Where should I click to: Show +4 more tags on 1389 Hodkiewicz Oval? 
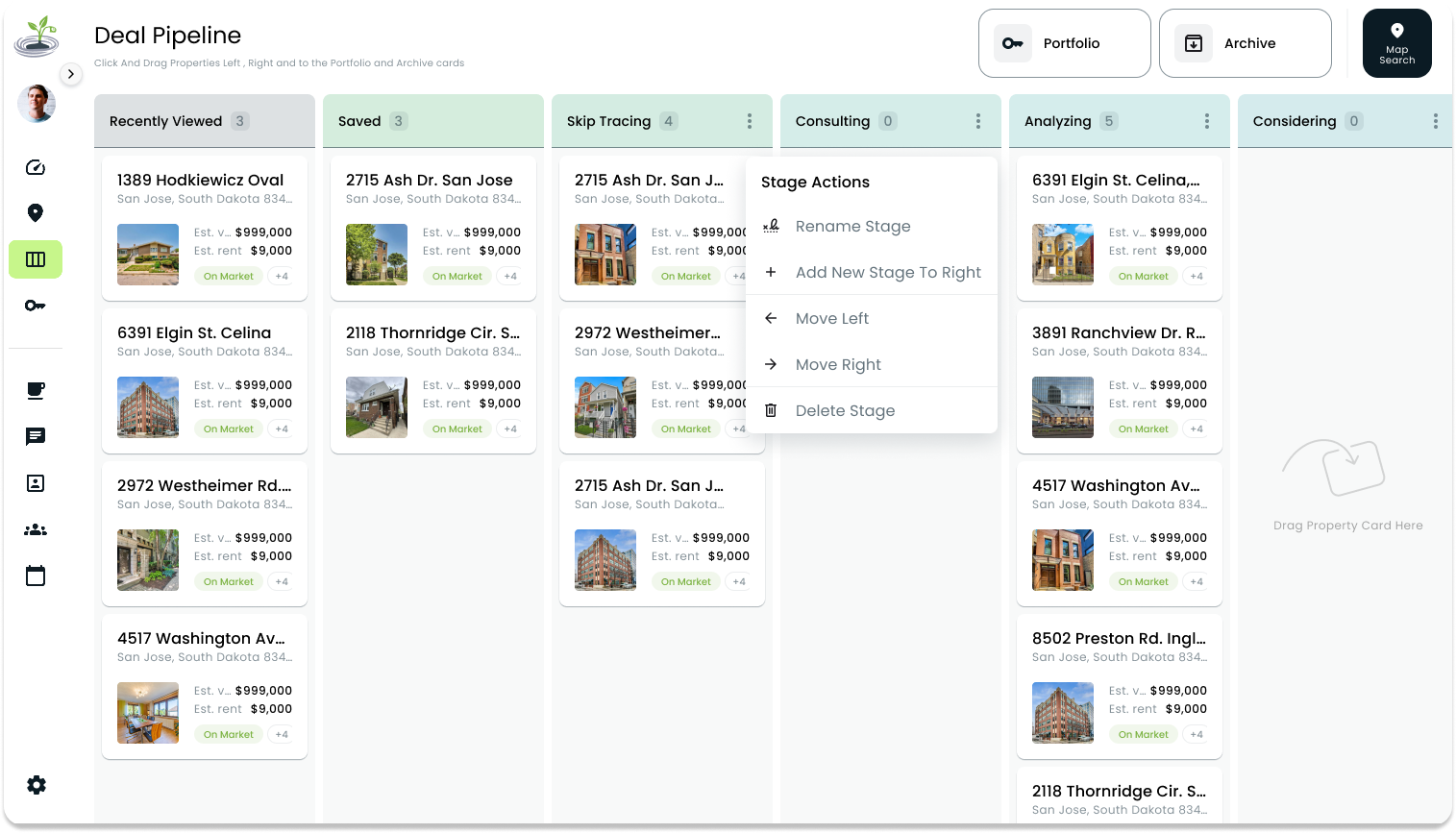coord(282,277)
